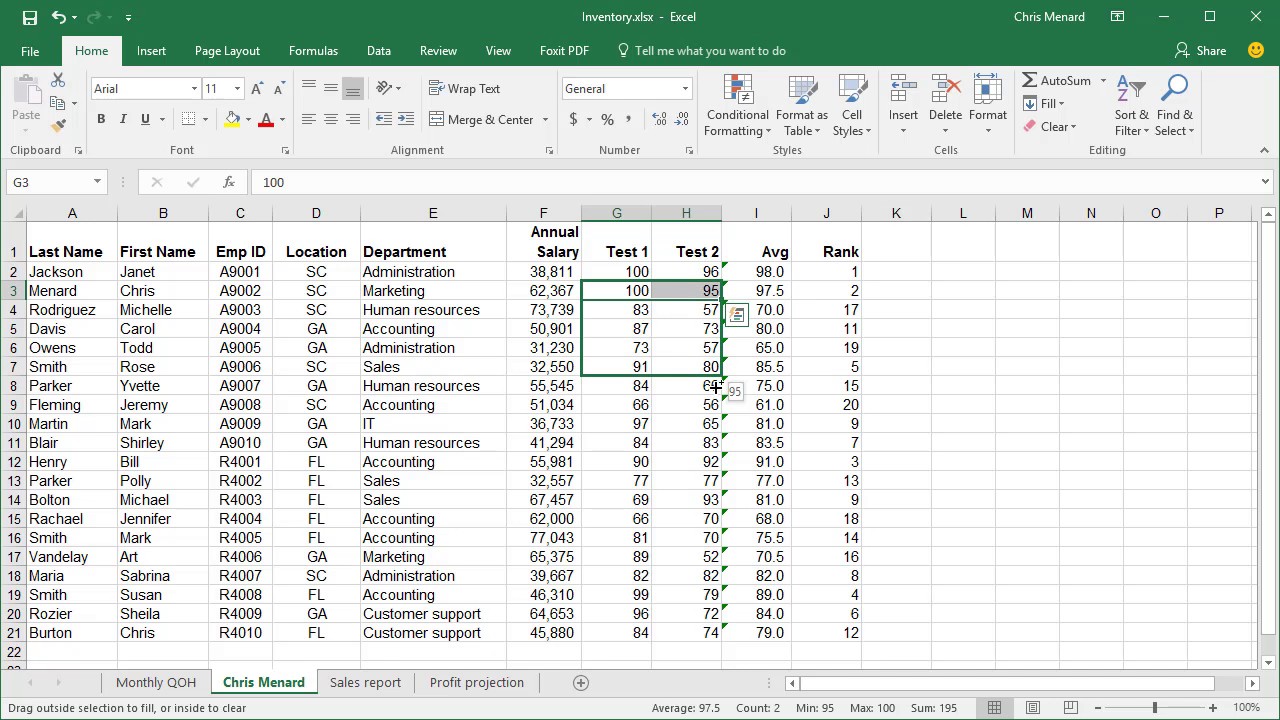Open Find & Select menu
The height and width of the screenshot is (720, 1280).
point(1174,106)
